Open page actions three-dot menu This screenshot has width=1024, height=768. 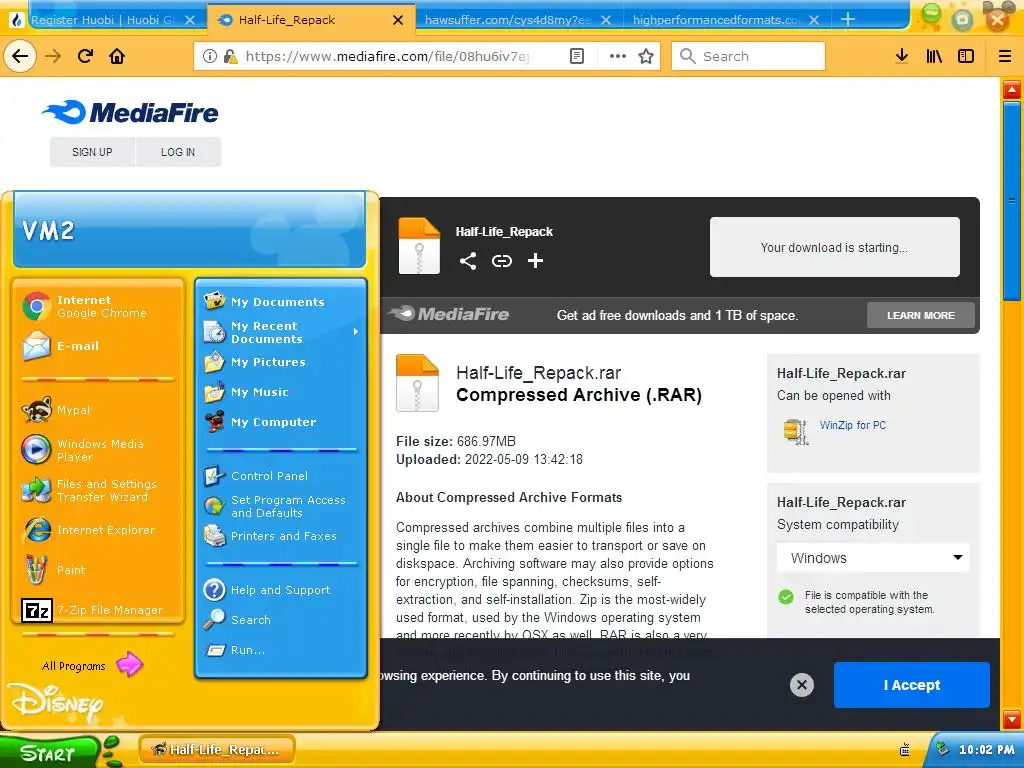point(618,56)
